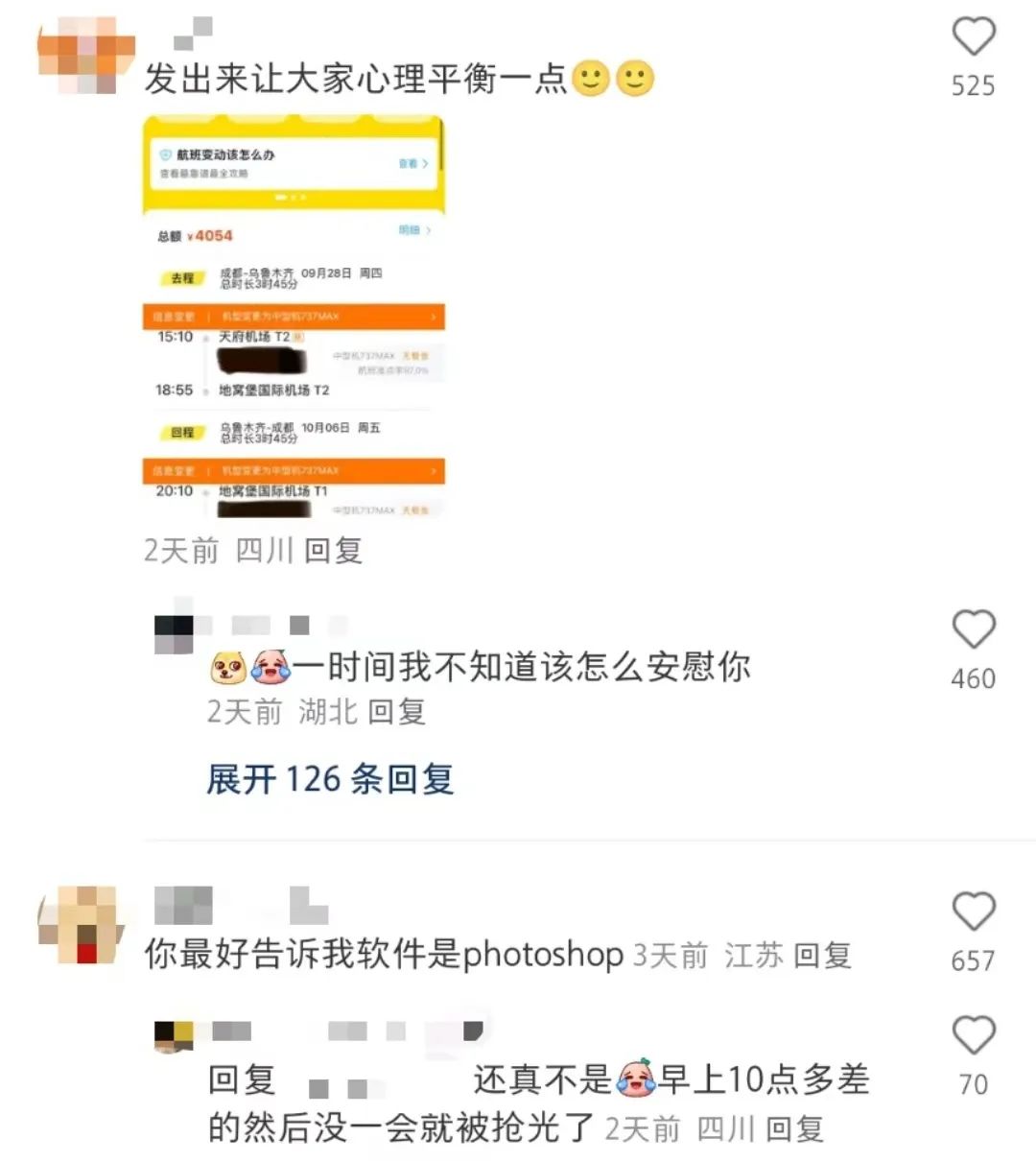Tap the heart on the 70-like reply
Screen dimensions: 1036x1161
[x=973, y=1035]
